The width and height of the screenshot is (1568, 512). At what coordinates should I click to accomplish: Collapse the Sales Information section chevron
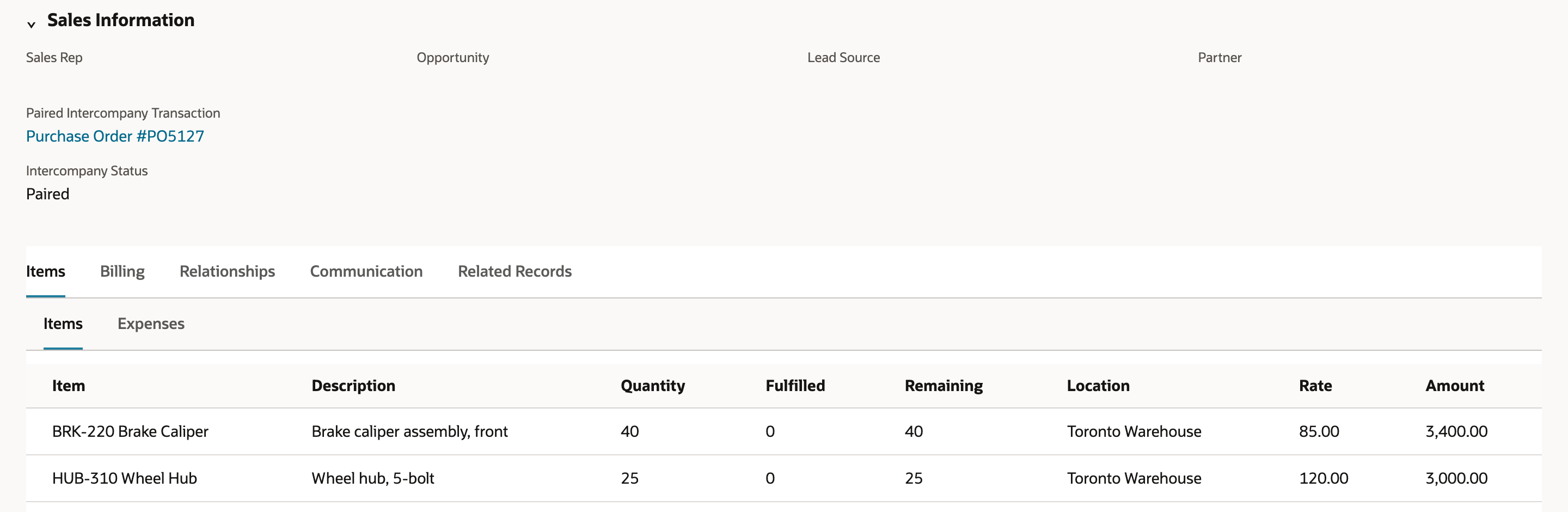click(31, 25)
